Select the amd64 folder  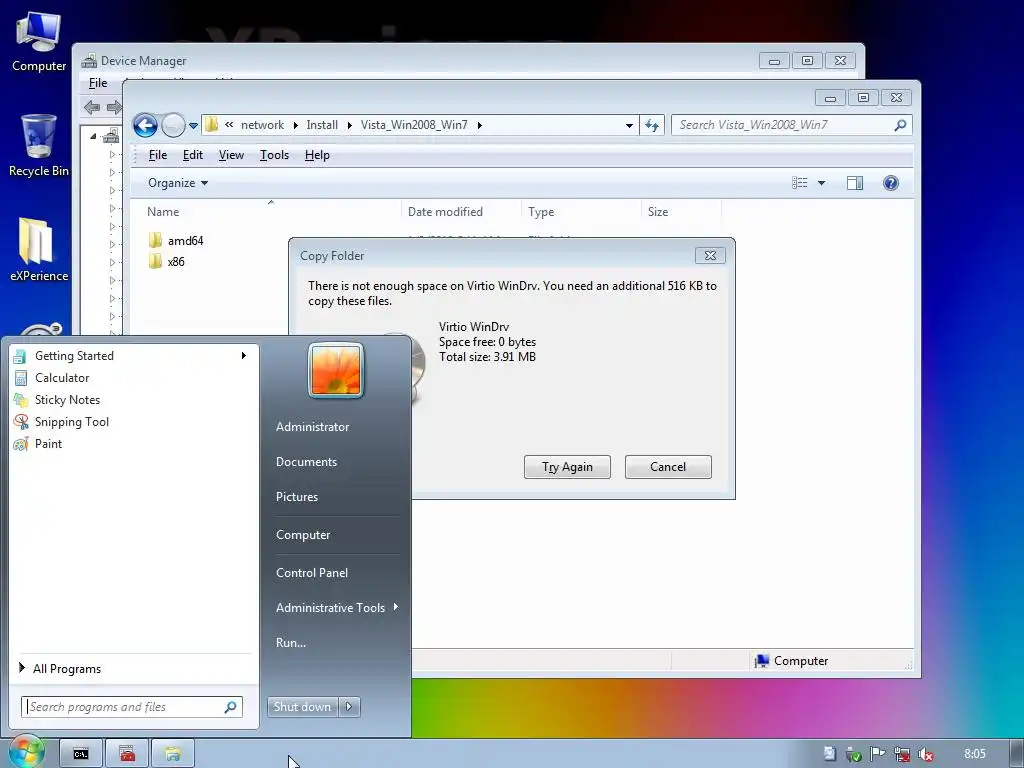tap(176, 240)
